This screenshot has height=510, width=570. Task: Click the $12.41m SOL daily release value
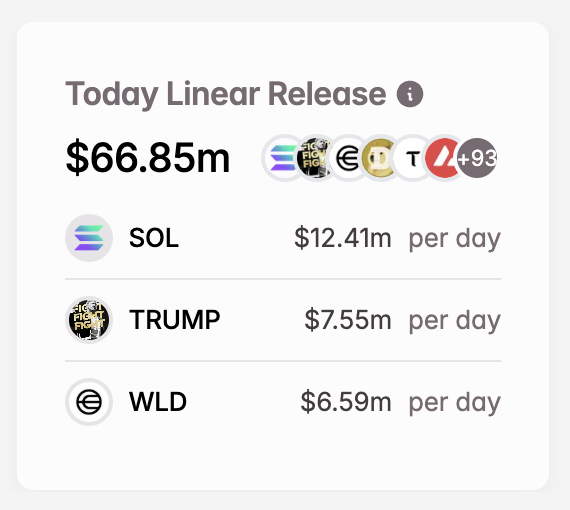(343, 238)
